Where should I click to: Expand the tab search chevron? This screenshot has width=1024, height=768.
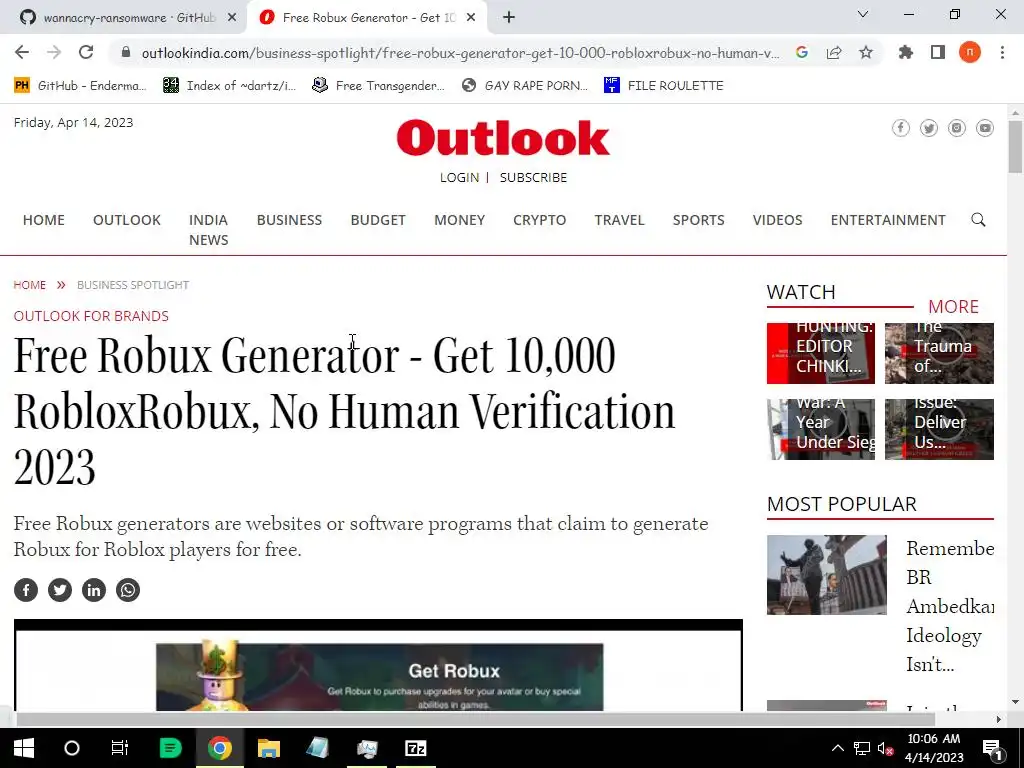point(863,14)
